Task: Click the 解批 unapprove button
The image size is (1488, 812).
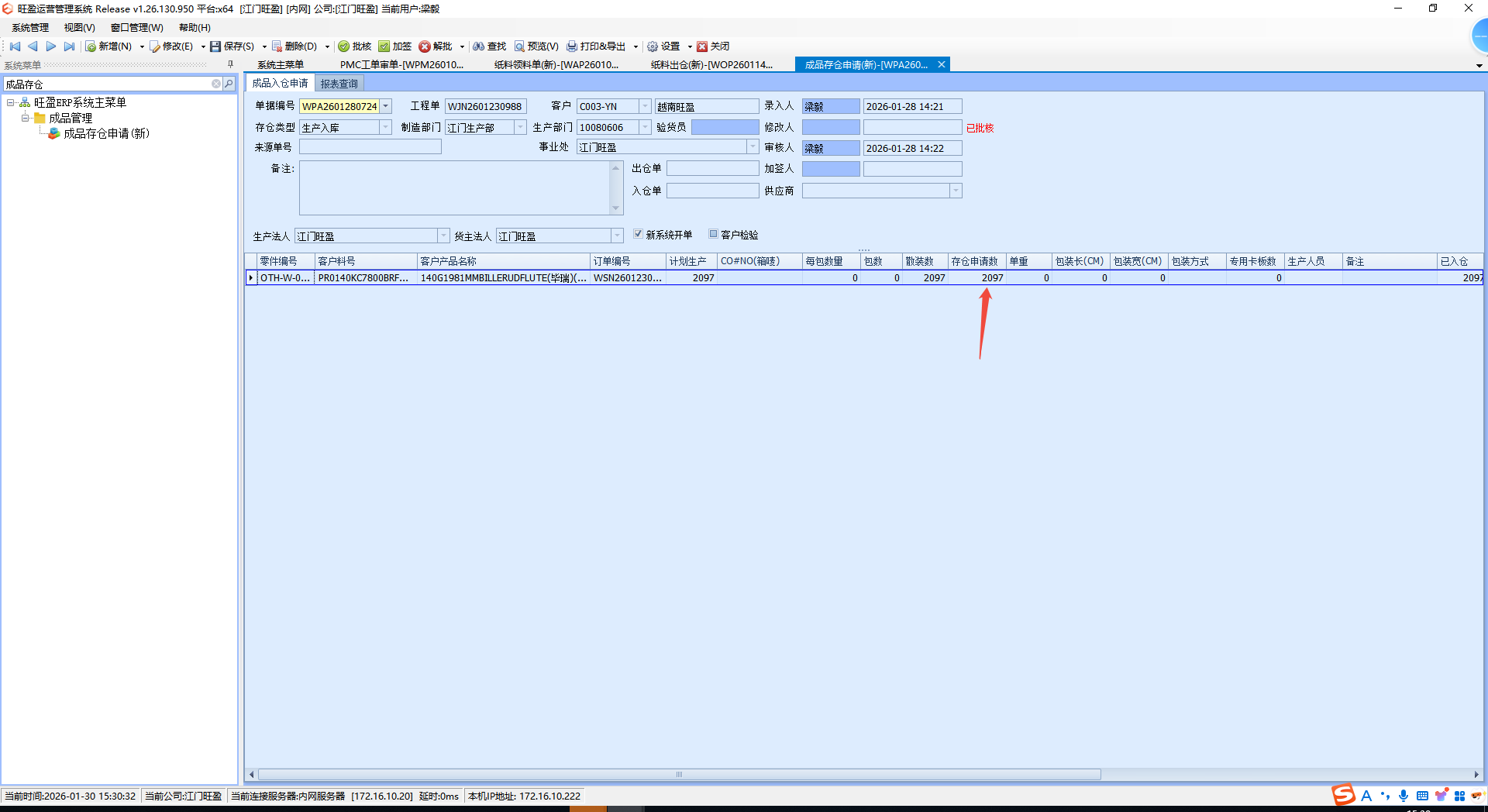Action: (x=436, y=46)
